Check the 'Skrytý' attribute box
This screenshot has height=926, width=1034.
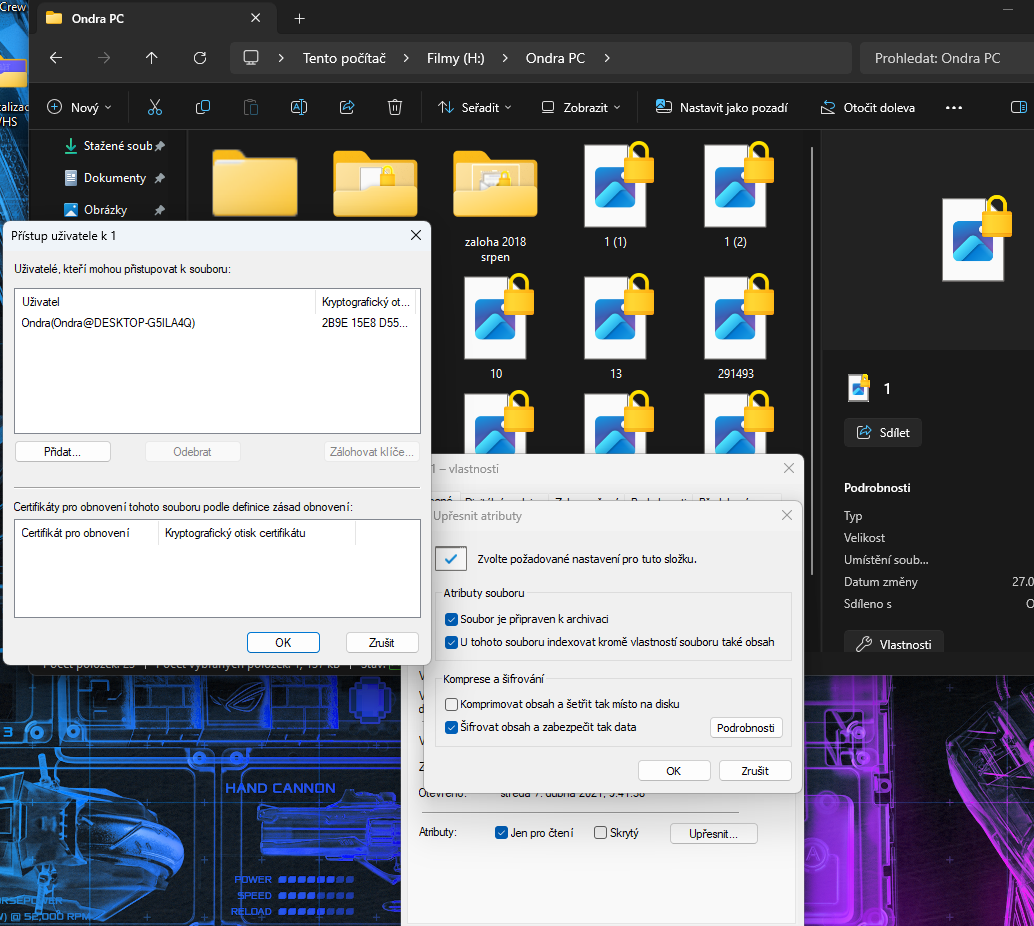tap(600, 832)
